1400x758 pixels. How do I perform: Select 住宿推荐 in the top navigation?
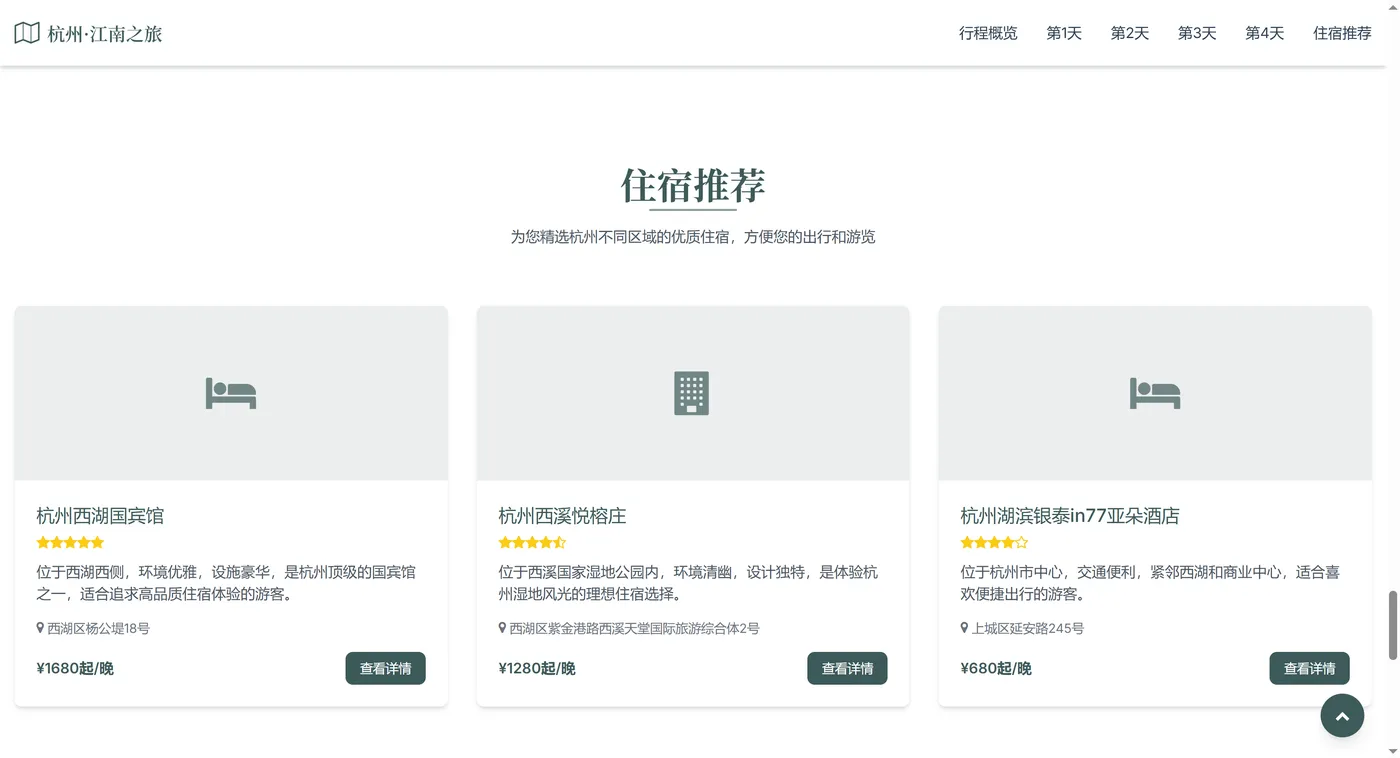point(1342,33)
